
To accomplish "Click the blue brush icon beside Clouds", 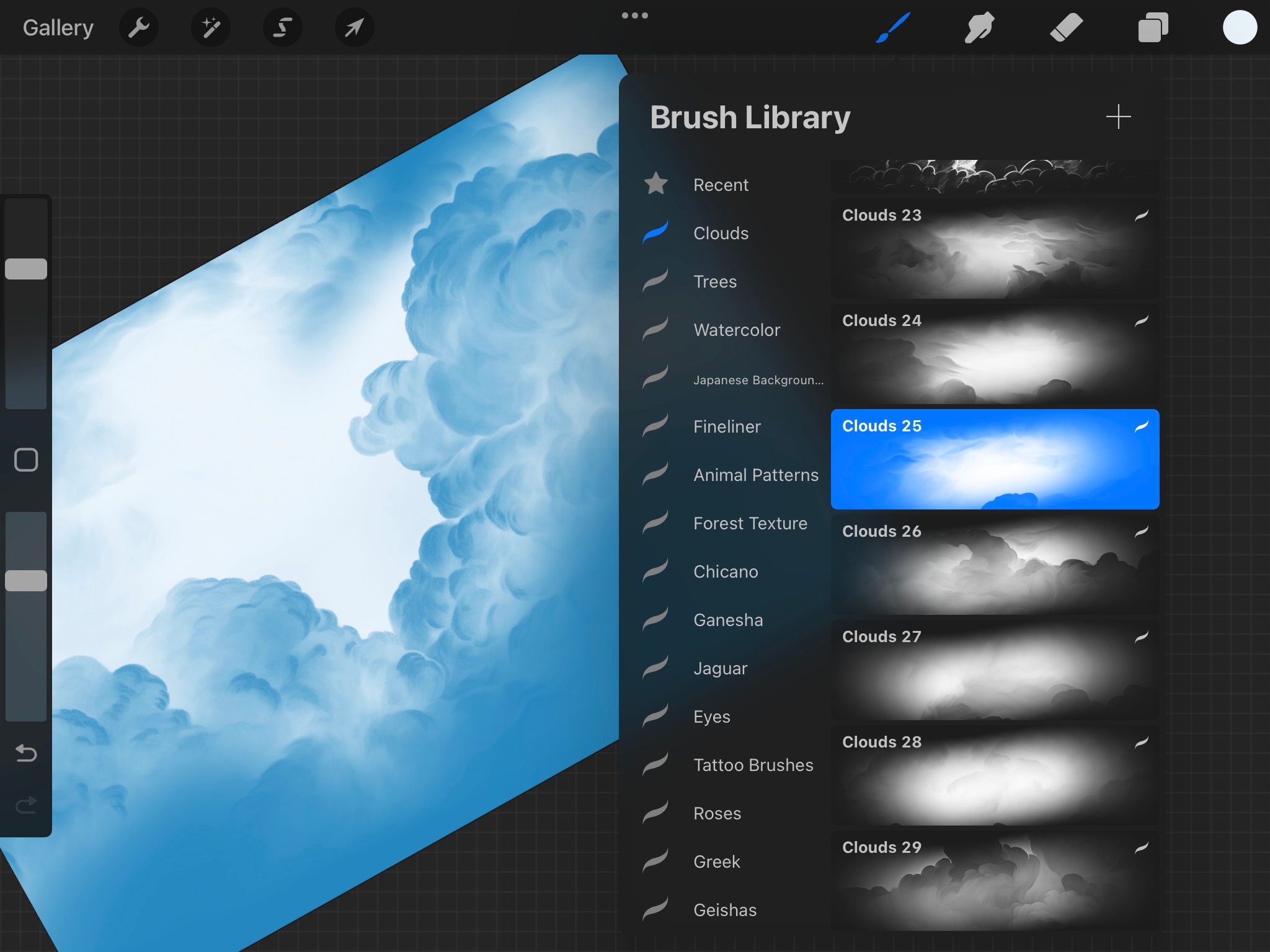I will point(655,232).
